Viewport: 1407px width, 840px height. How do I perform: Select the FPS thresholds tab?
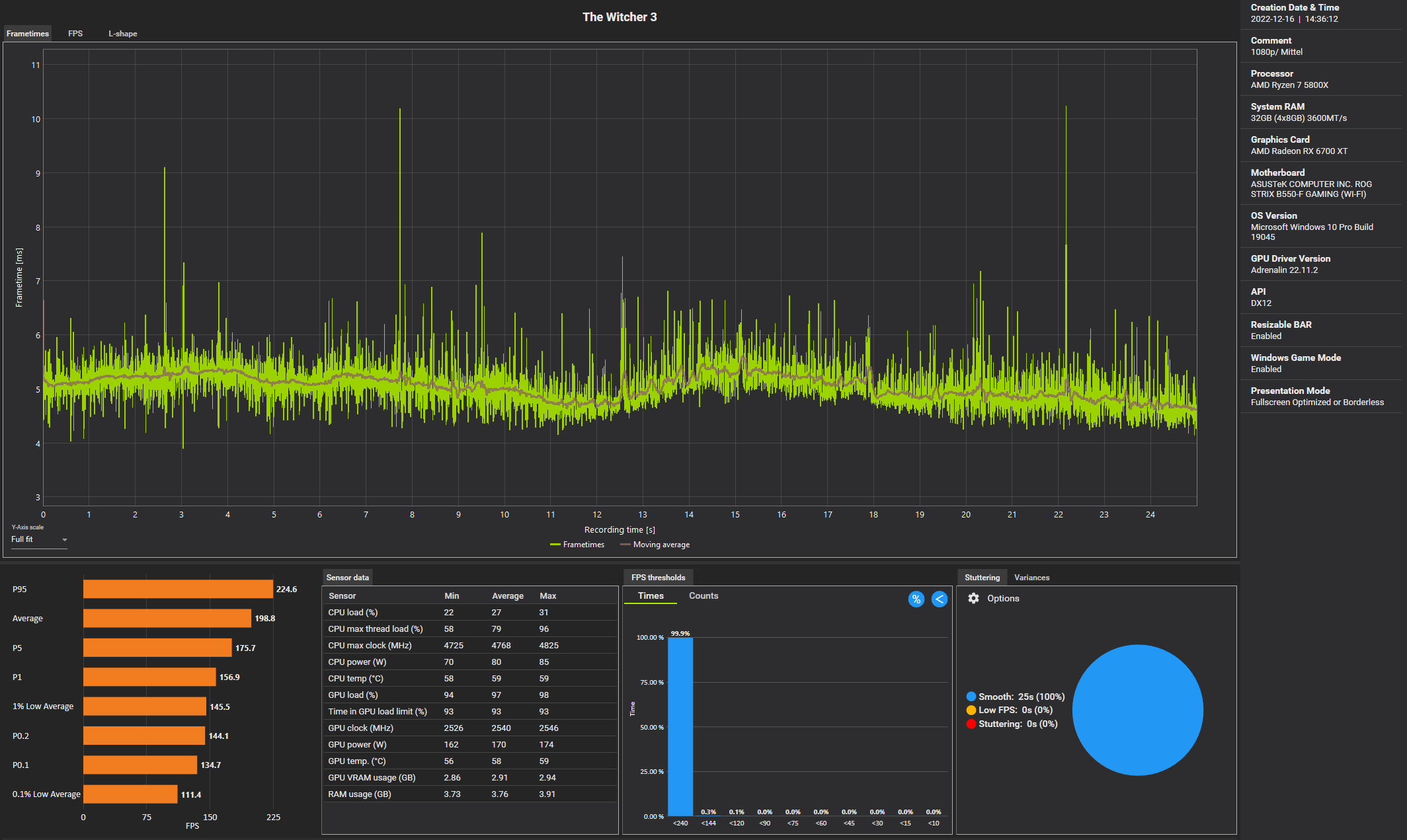(658, 578)
